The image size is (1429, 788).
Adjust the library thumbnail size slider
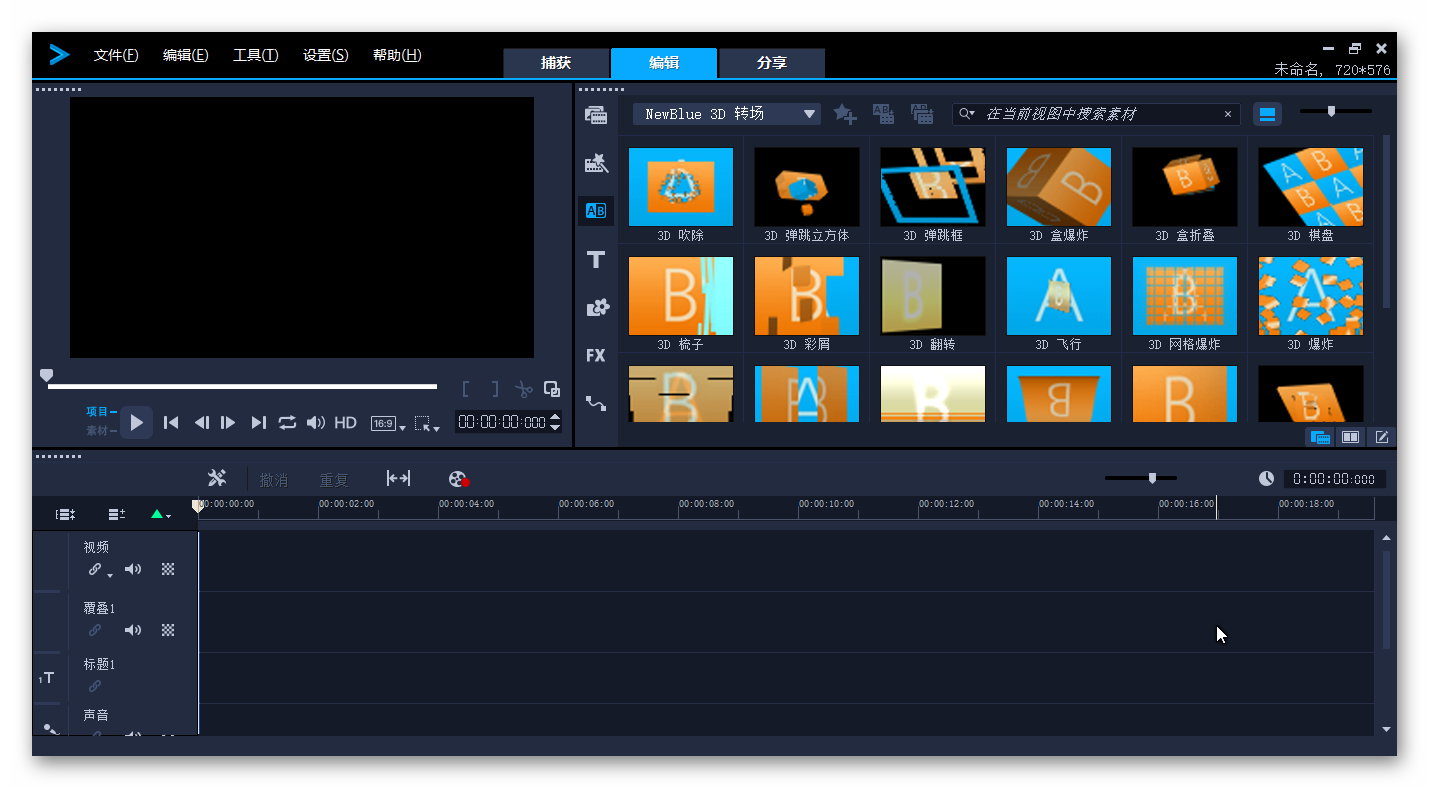(1335, 111)
